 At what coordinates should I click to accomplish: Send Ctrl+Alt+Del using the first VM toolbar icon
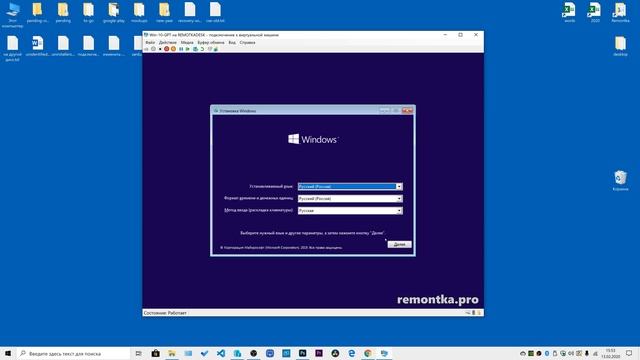(146, 49)
